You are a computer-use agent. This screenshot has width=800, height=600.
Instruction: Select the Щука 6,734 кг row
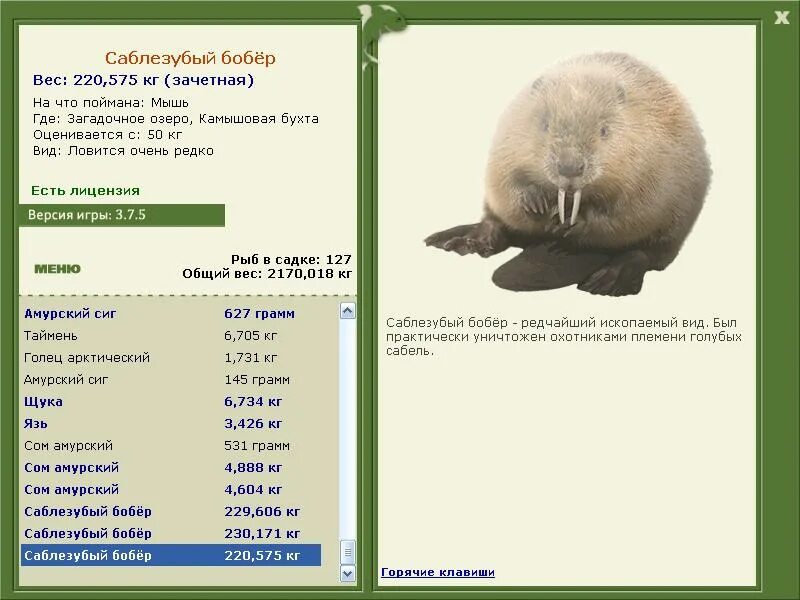click(x=171, y=402)
